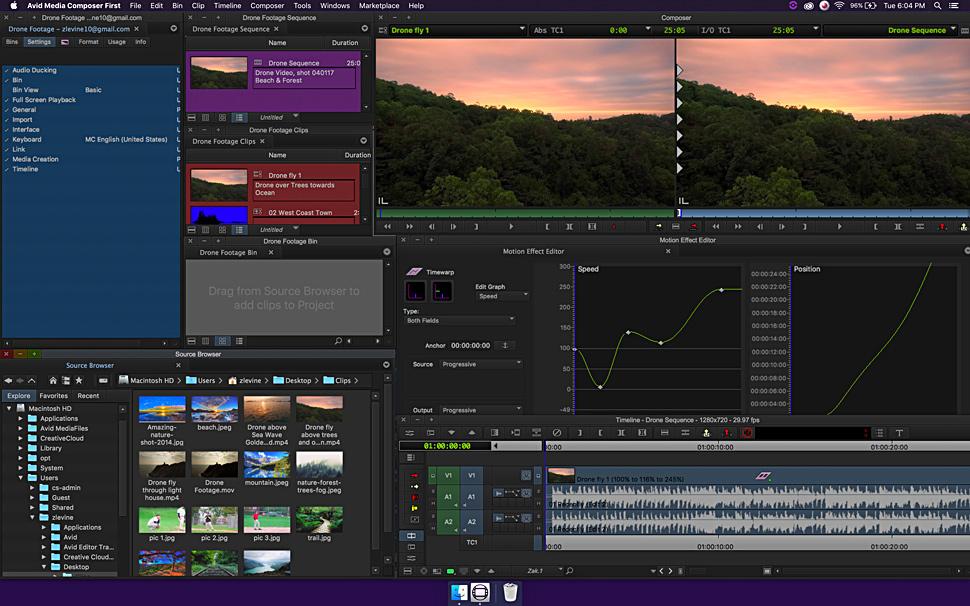Select the red Lift/Overwrite segment arrow tool
This screenshot has width=970, height=606.
(414, 475)
